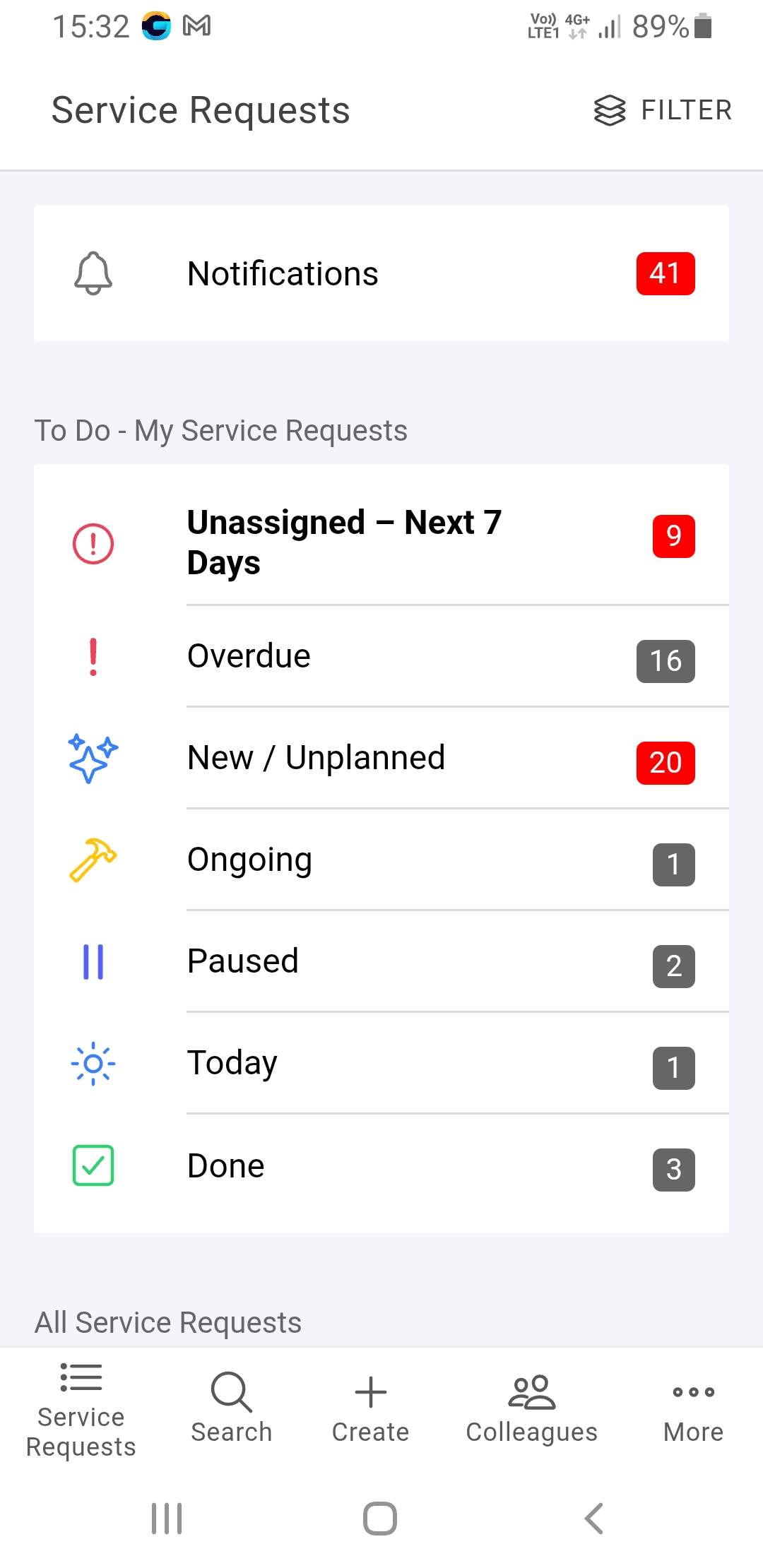Viewport: 763px width, 1568px height.
Task: Tap the Today sun icon
Action: (x=93, y=1063)
